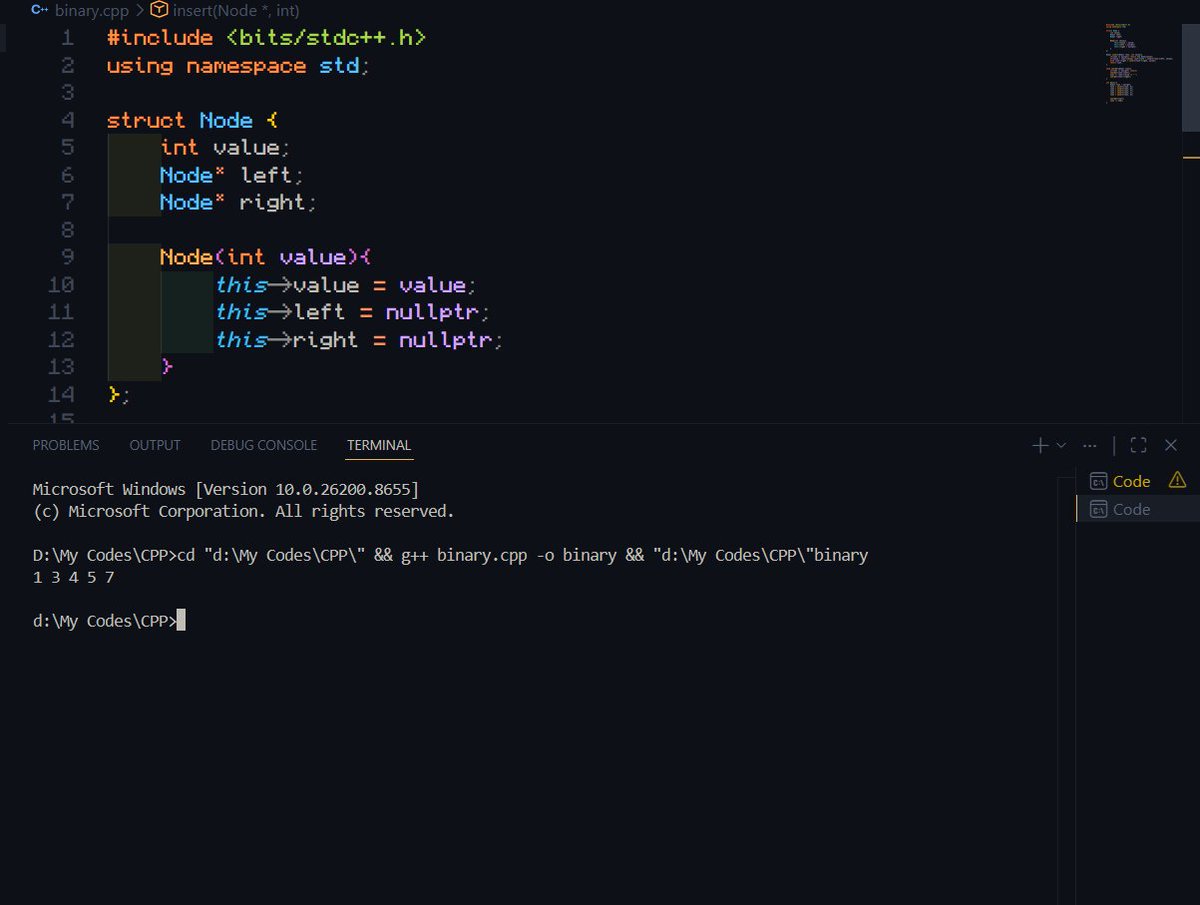Click the '1 3 4 5 7' terminal output
This screenshot has width=1200, height=905.
73,577
